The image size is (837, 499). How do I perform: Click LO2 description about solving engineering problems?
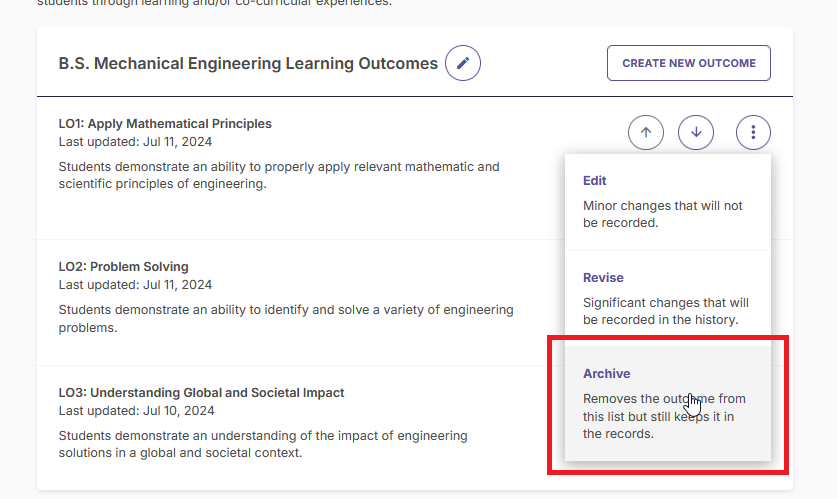coord(286,319)
